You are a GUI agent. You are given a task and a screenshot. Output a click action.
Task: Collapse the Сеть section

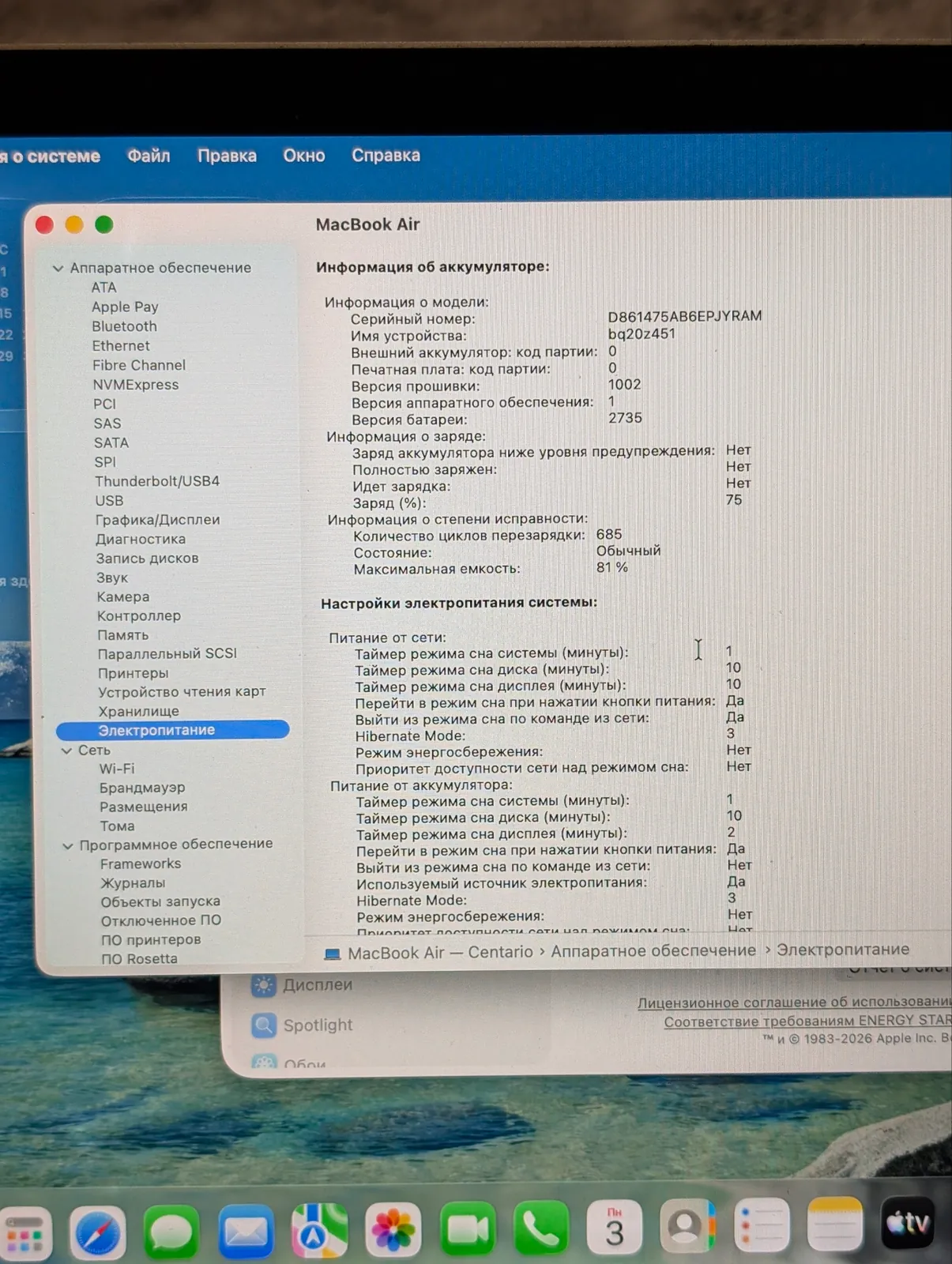point(66,750)
